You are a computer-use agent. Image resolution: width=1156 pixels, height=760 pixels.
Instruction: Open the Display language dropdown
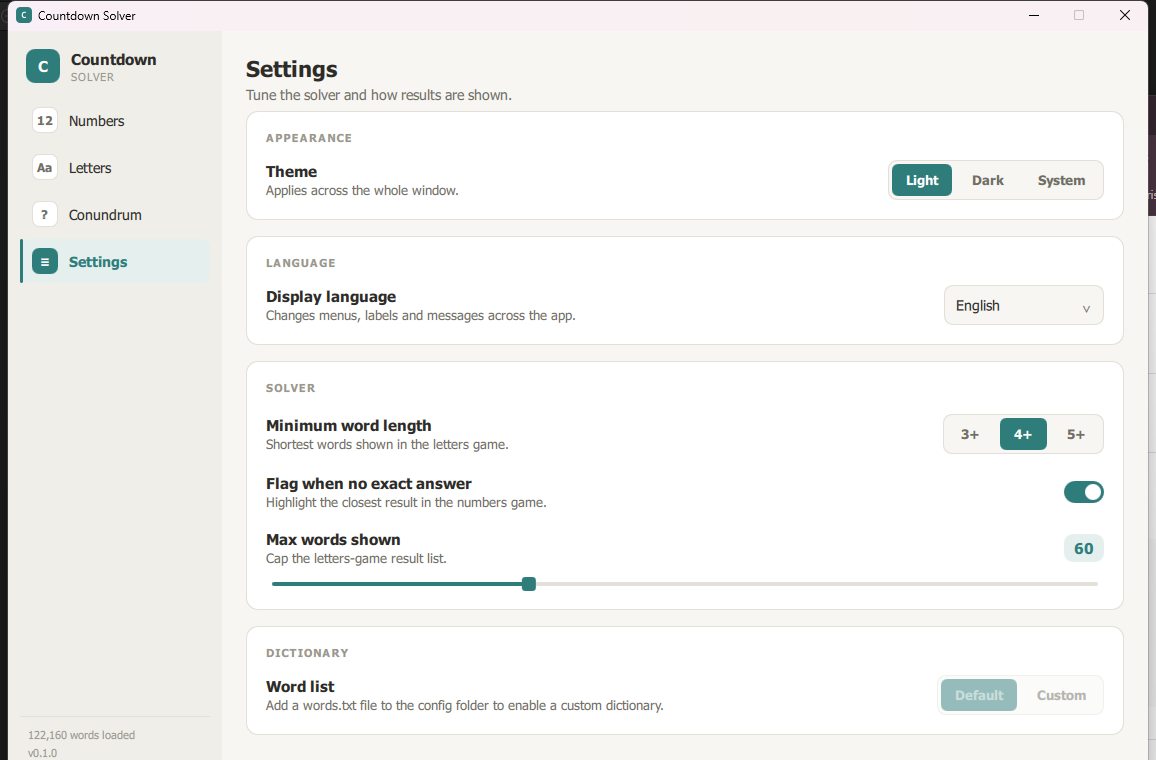tap(1023, 305)
